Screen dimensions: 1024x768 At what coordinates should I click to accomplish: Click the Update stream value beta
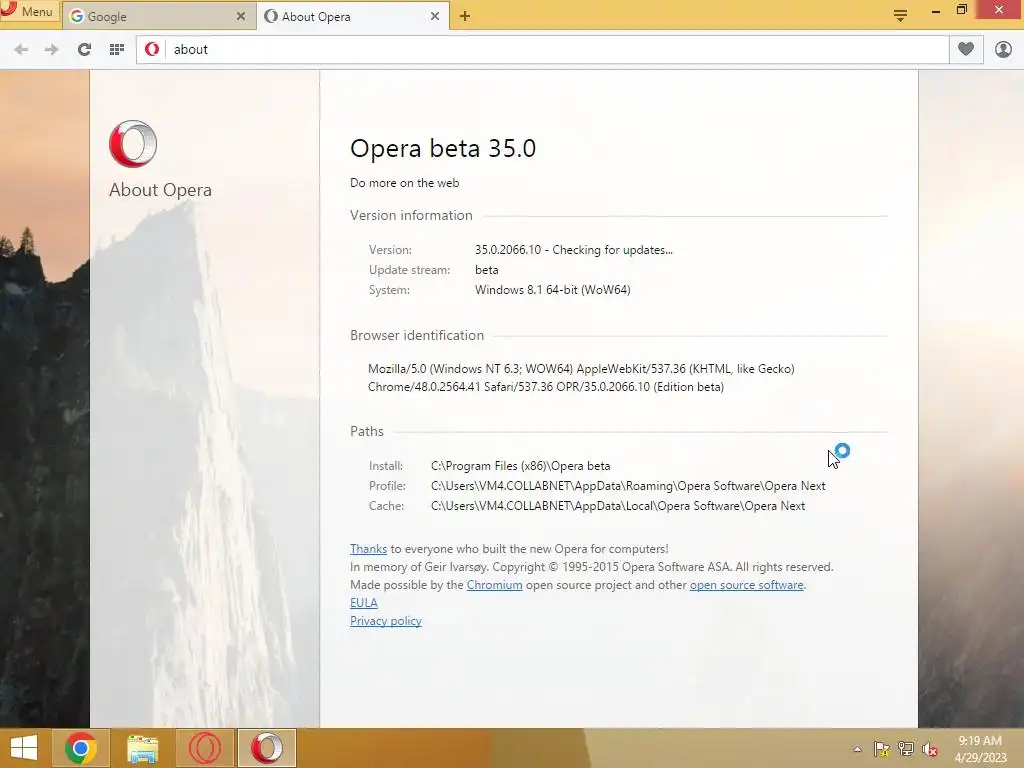(x=487, y=270)
